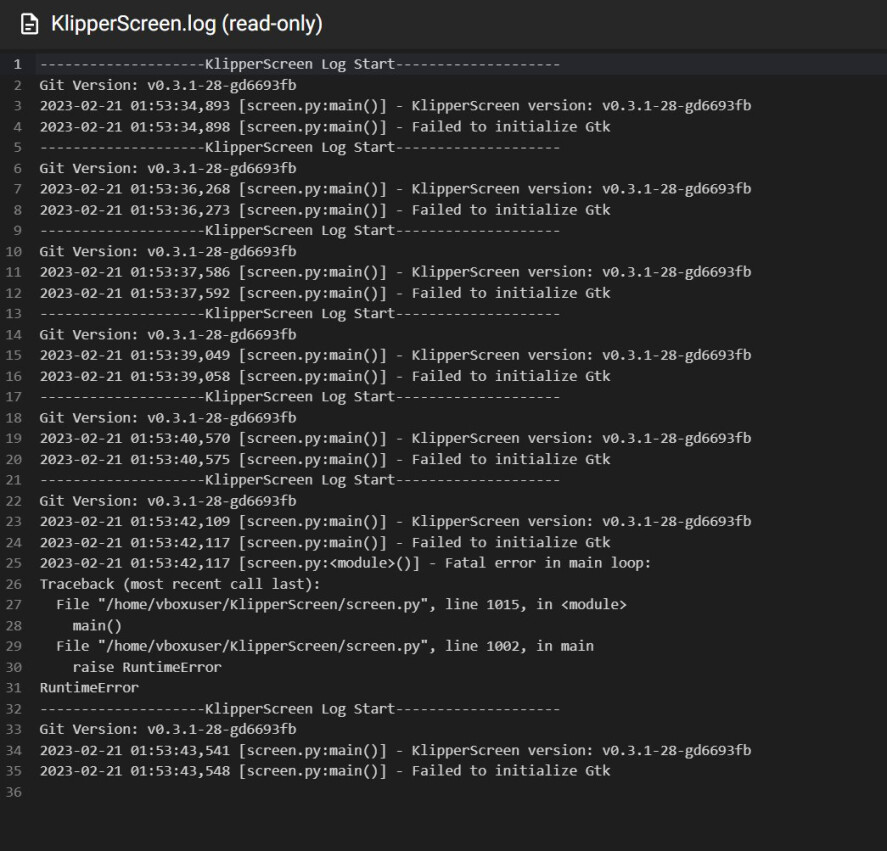Viewport: 887px width, 851px height.
Task: Click the Git Version text on line 33
Action: 168,730
